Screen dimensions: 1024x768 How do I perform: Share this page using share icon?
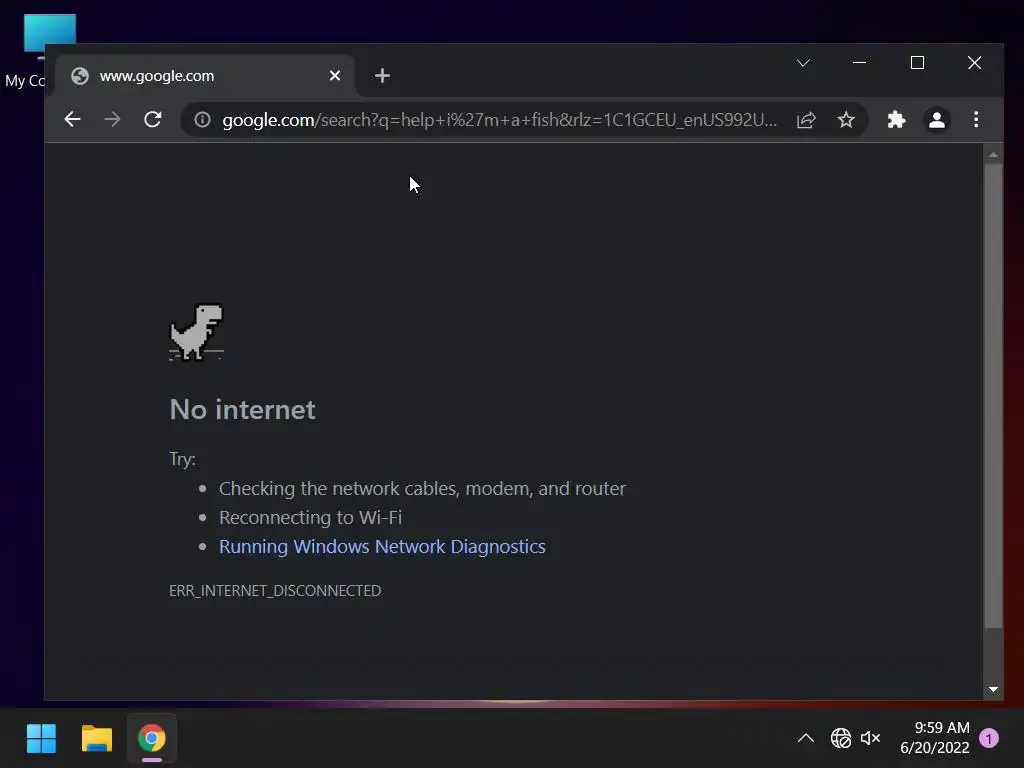coord(807,120)
